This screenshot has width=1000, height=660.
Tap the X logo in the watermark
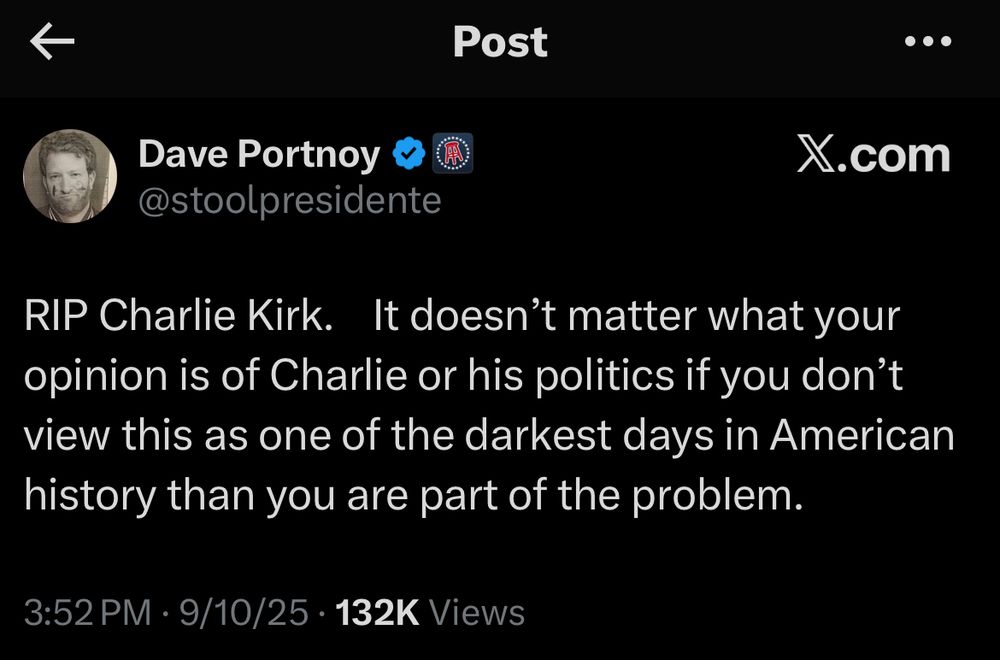(x=818, y=155)
